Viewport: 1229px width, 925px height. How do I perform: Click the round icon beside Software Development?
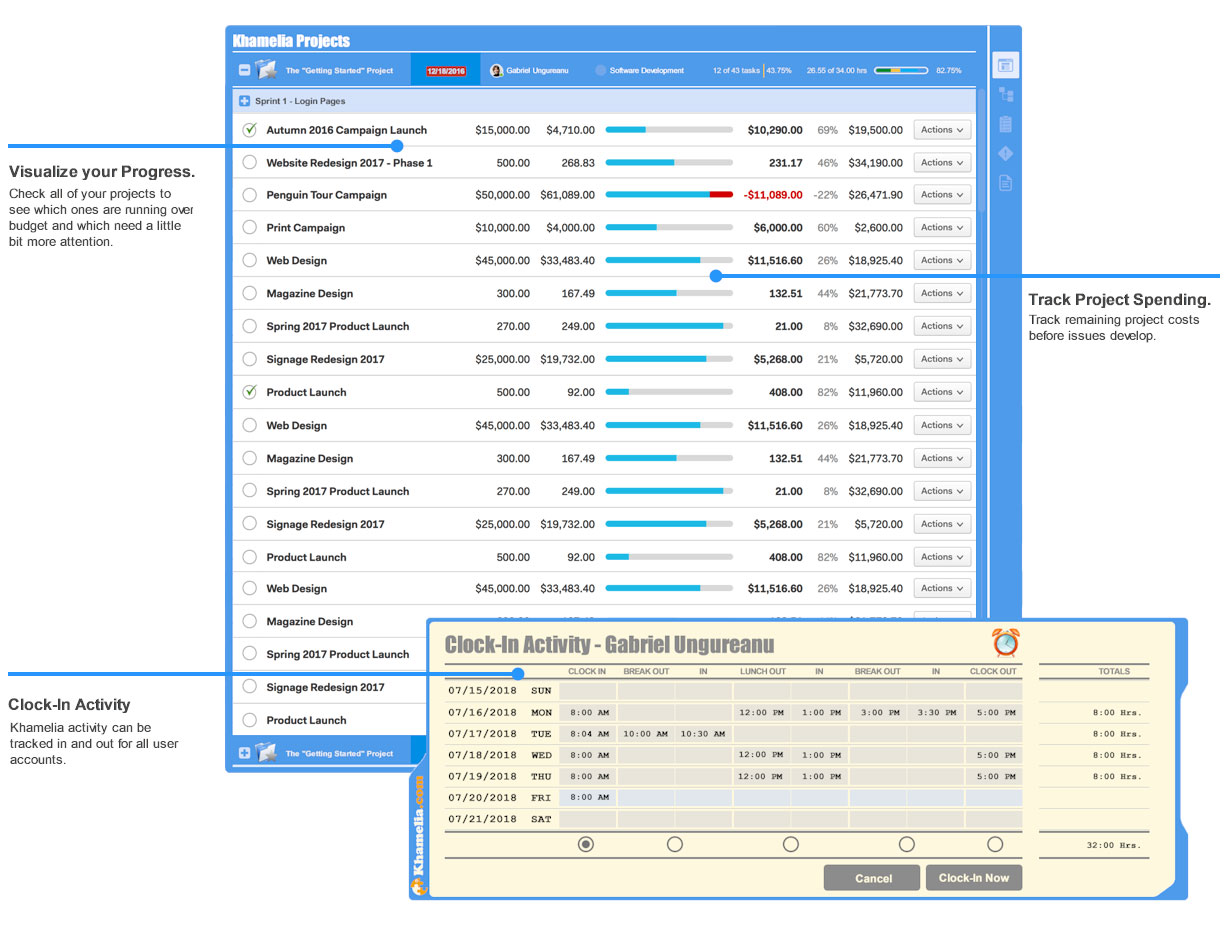coord(600,71)
